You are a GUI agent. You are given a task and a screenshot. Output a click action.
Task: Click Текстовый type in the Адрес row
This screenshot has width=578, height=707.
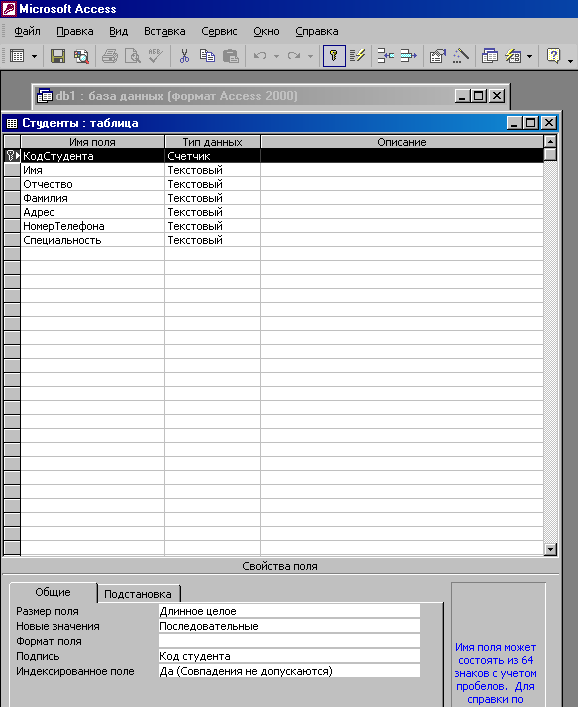212,212
